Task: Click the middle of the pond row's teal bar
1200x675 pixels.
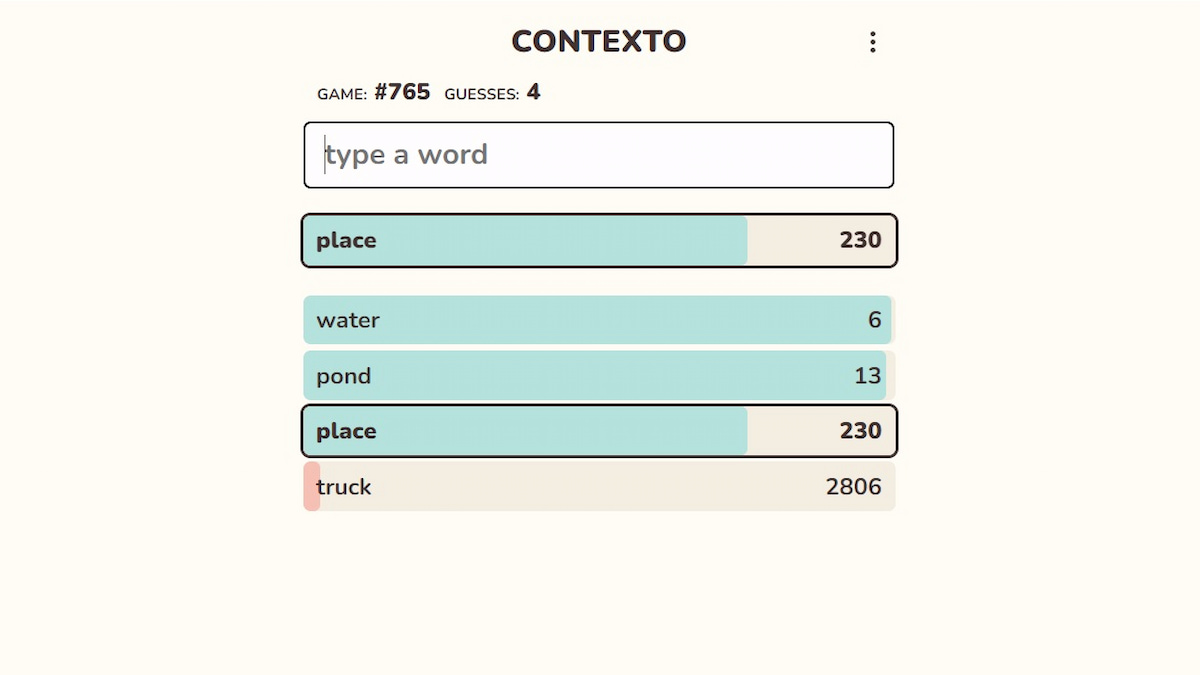Action: pyautogui.click(x=595, y=376)
